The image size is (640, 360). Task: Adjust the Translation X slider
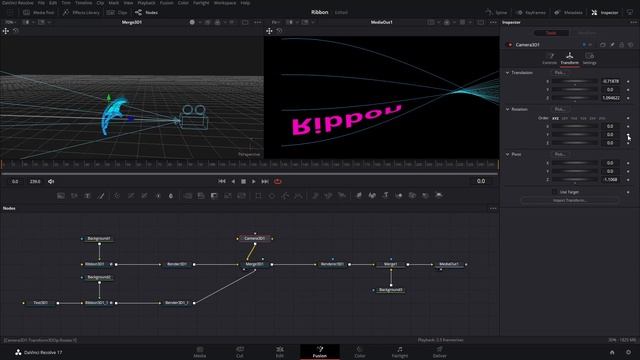click(x=575, y=82)
